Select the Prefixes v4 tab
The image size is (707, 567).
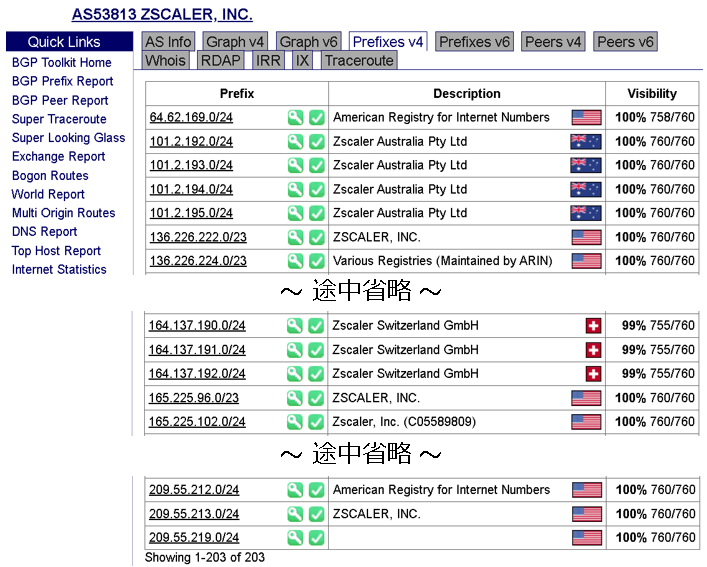(388, 42)
